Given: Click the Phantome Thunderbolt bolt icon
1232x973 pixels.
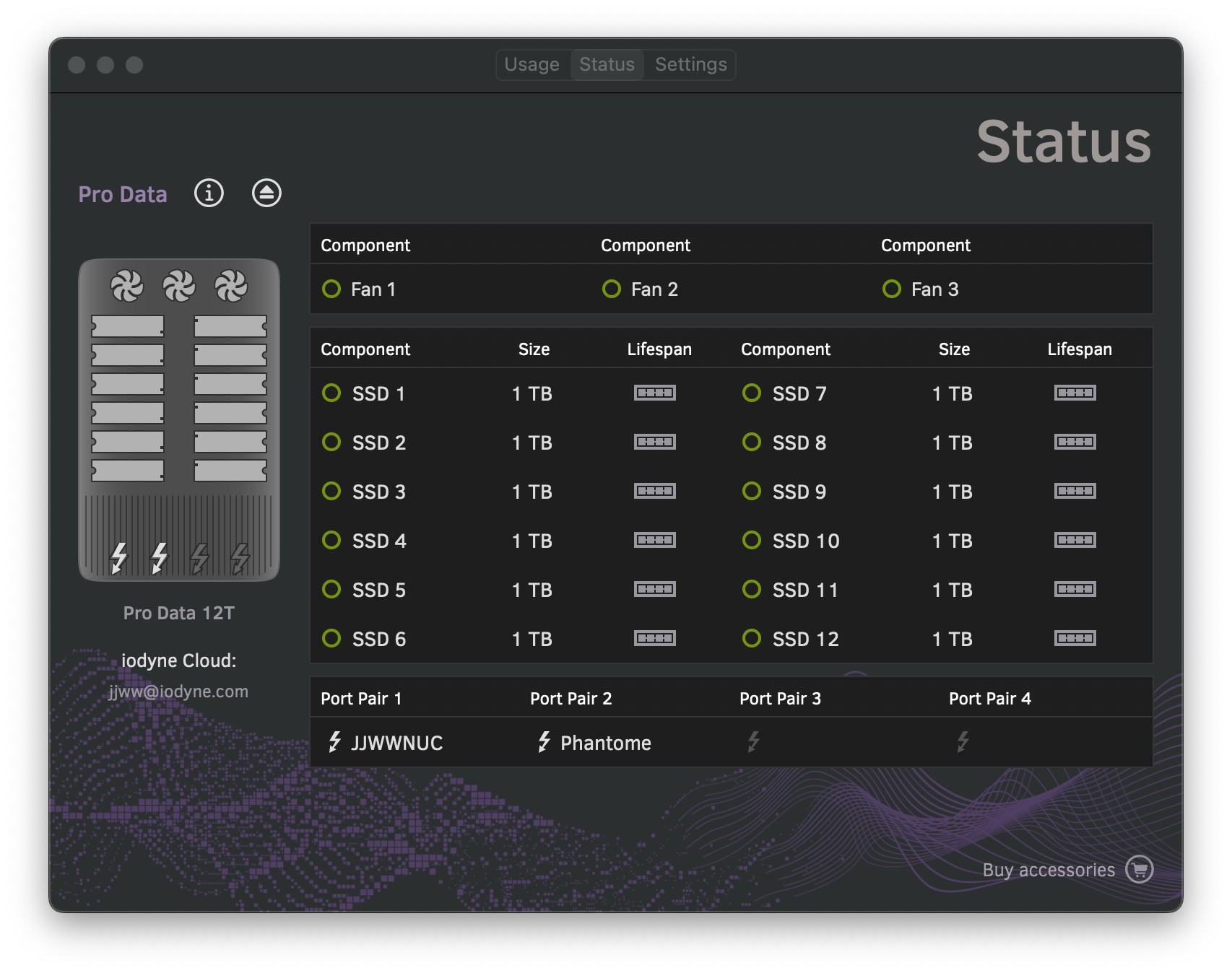Looking at the screenshot, I should tap(544, 742).
